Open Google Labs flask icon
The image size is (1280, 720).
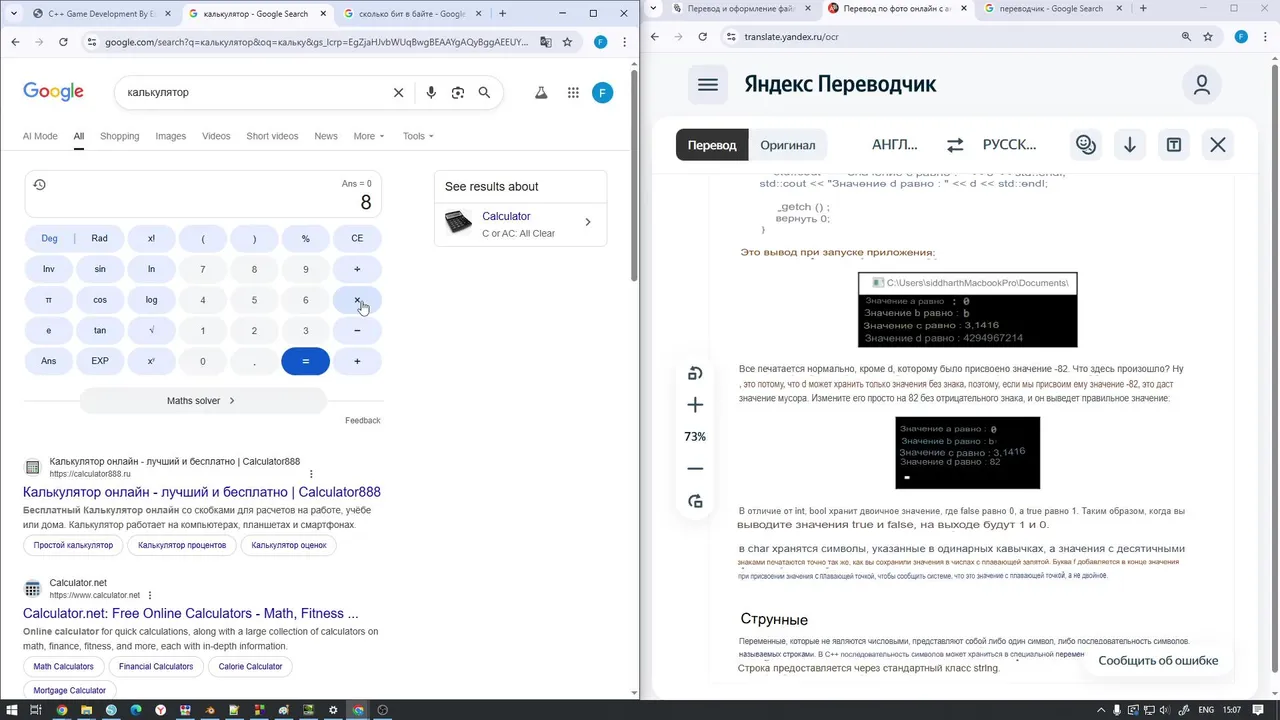[x=541, y=92]
